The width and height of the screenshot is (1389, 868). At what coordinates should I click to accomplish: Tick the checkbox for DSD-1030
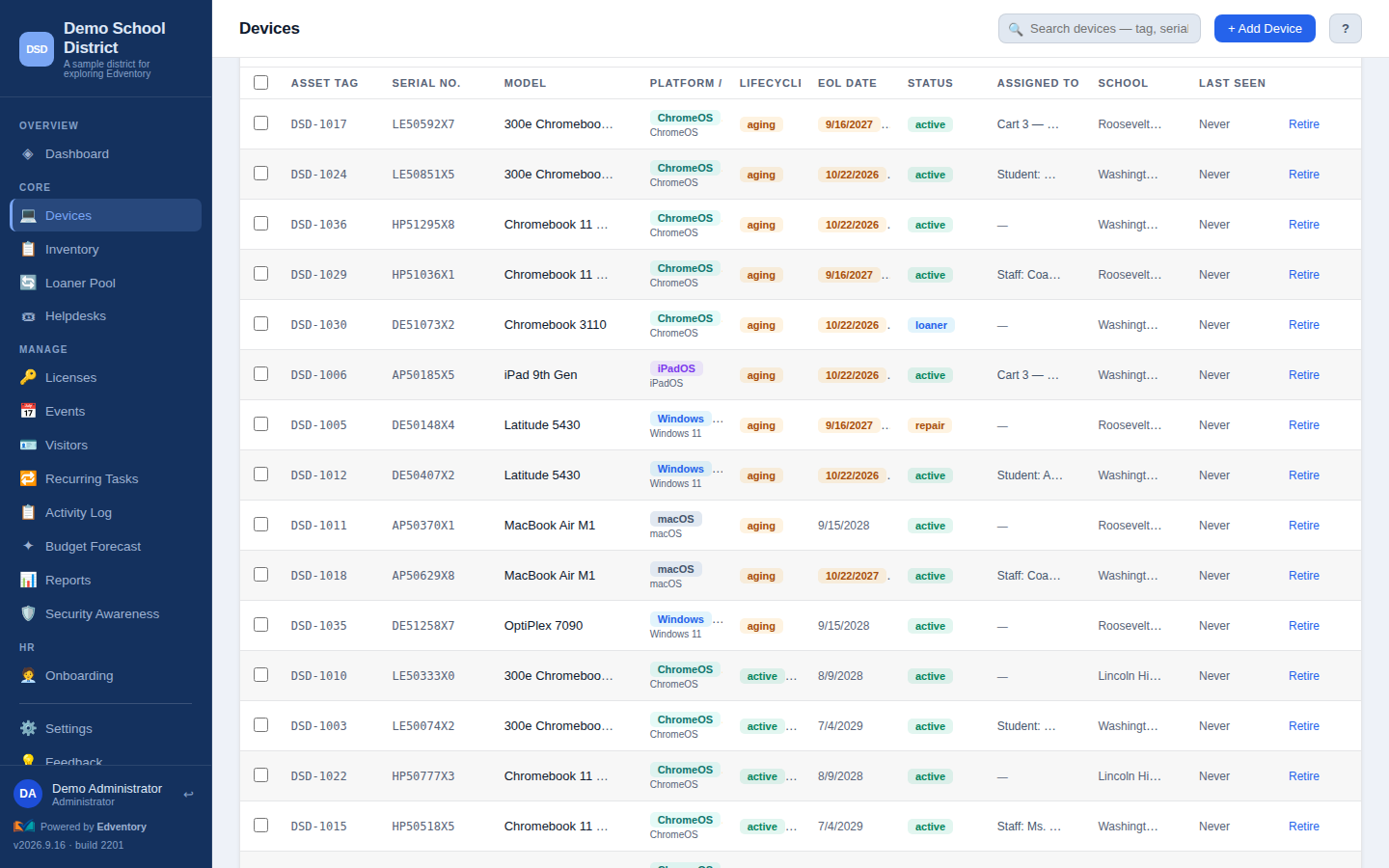click(x=260, y=323)
